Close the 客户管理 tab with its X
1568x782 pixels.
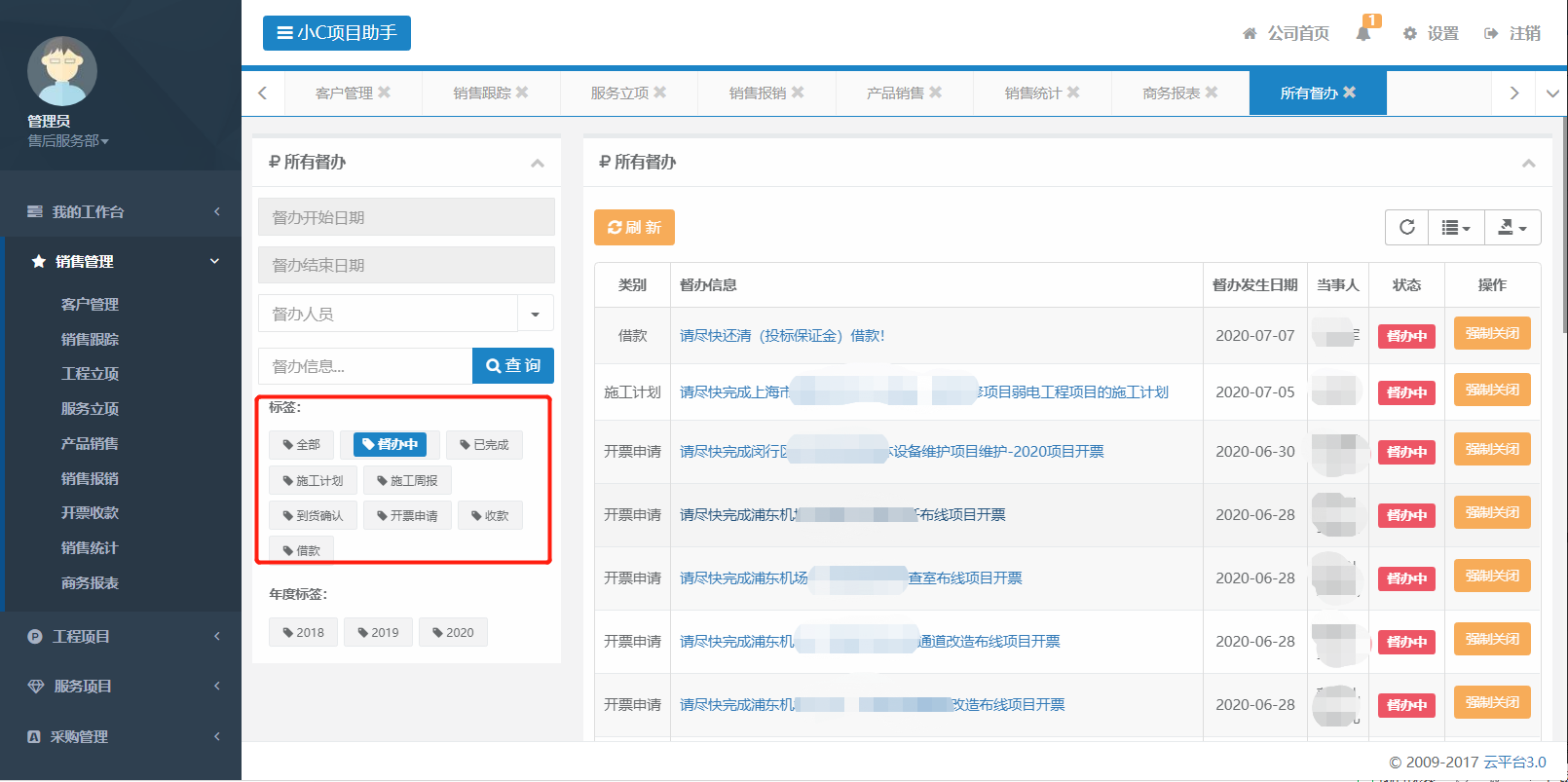[385, 93]
